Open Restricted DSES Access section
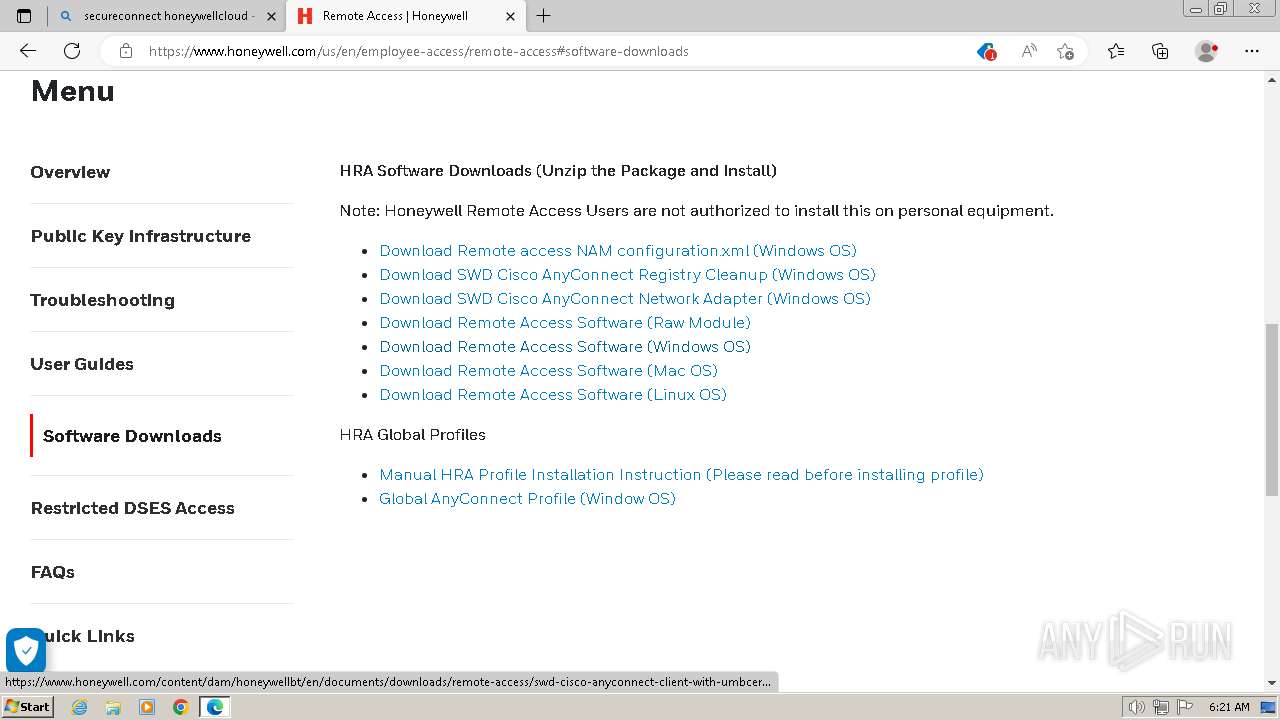The image size is (1280, 720). click(x=132, y=508)
